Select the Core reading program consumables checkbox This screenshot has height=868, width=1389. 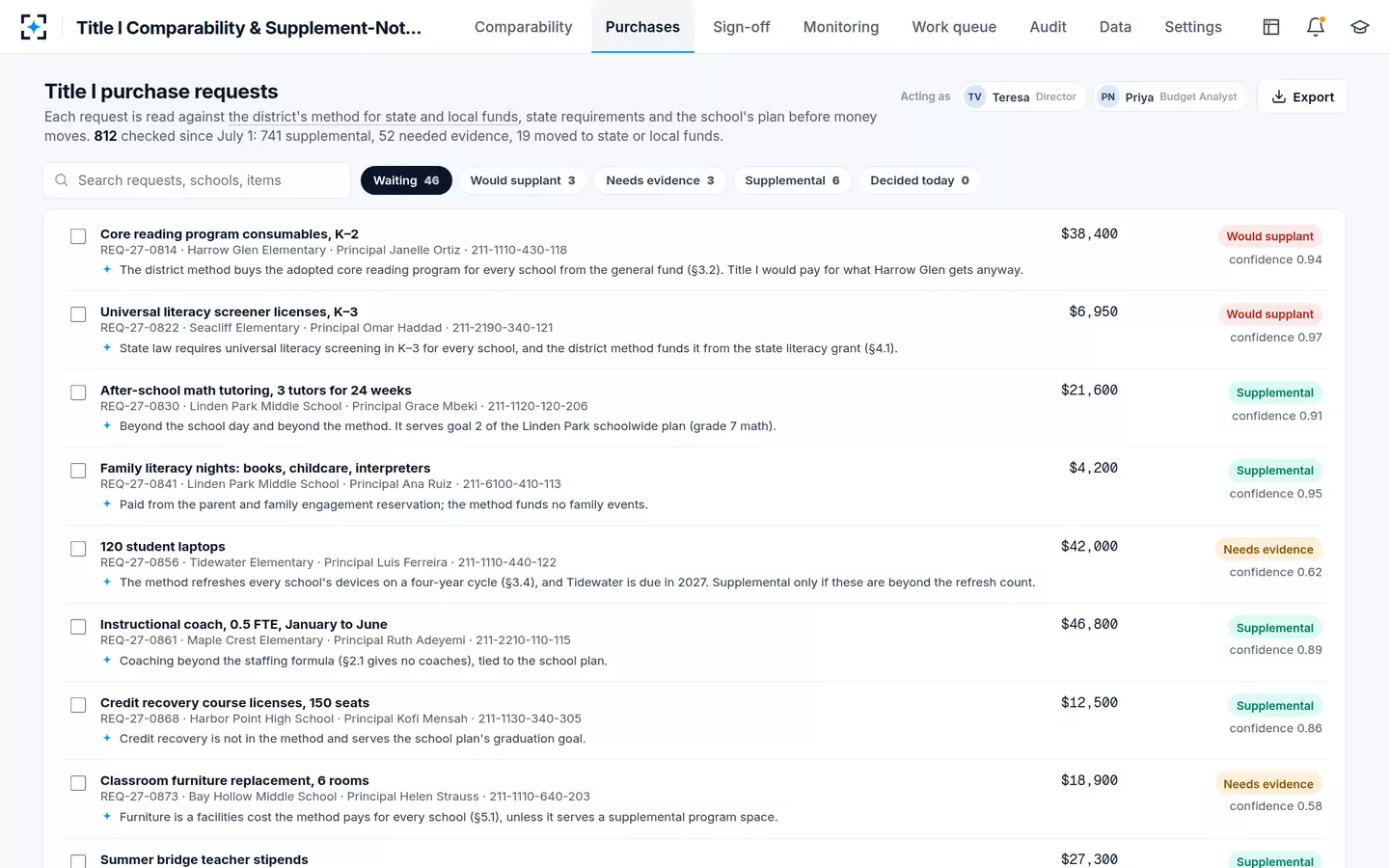point(78,236)
